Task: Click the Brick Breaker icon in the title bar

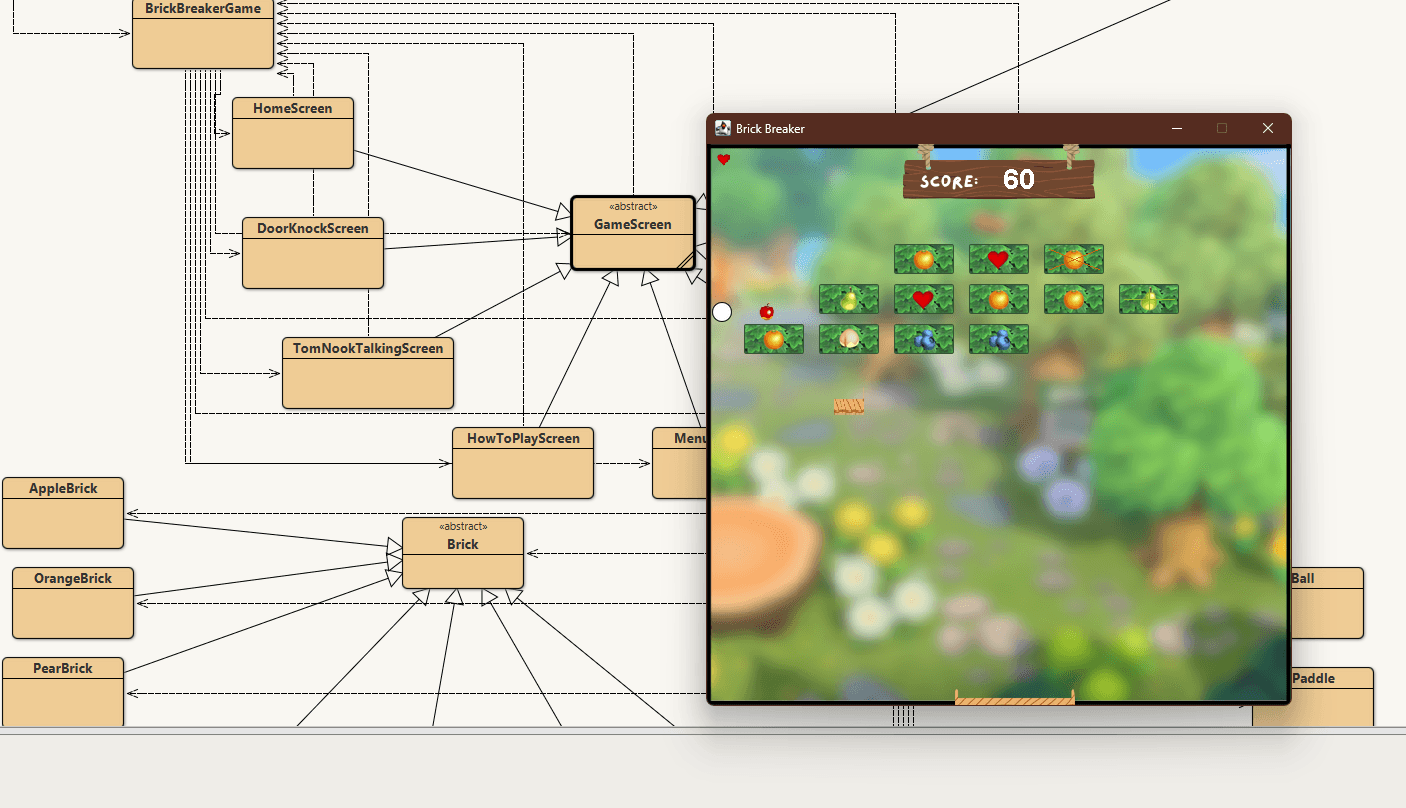Action: tap(722, 128)
